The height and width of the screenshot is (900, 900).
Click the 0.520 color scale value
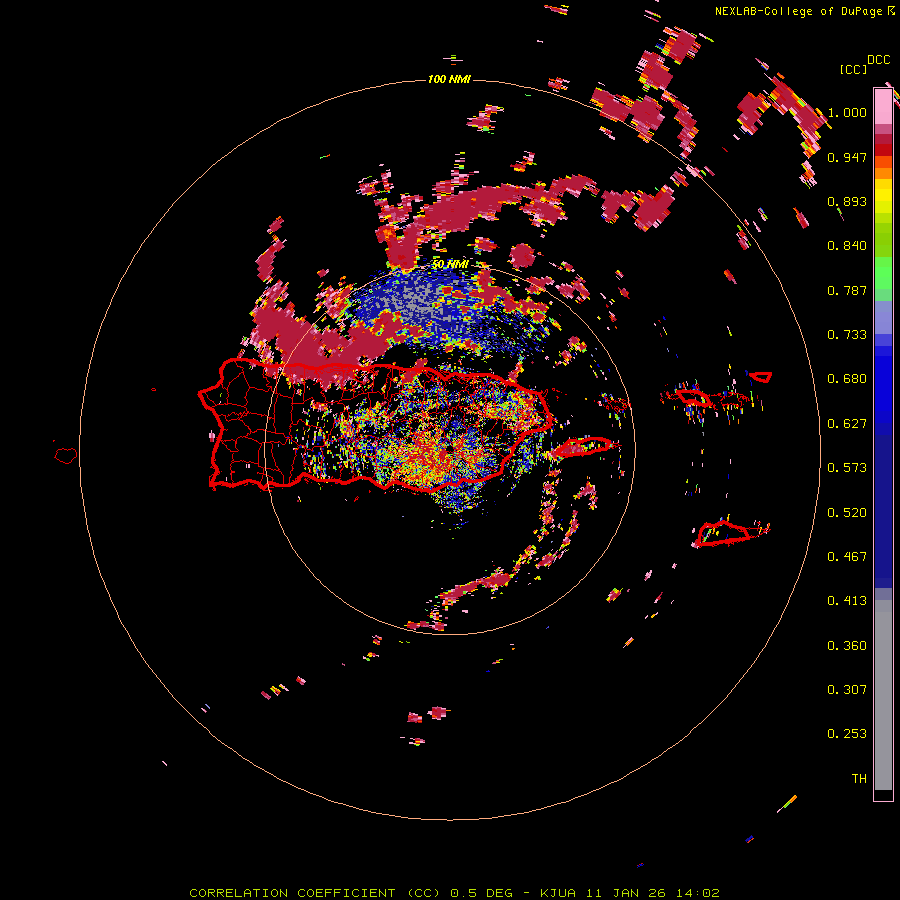tap(847, 513)
